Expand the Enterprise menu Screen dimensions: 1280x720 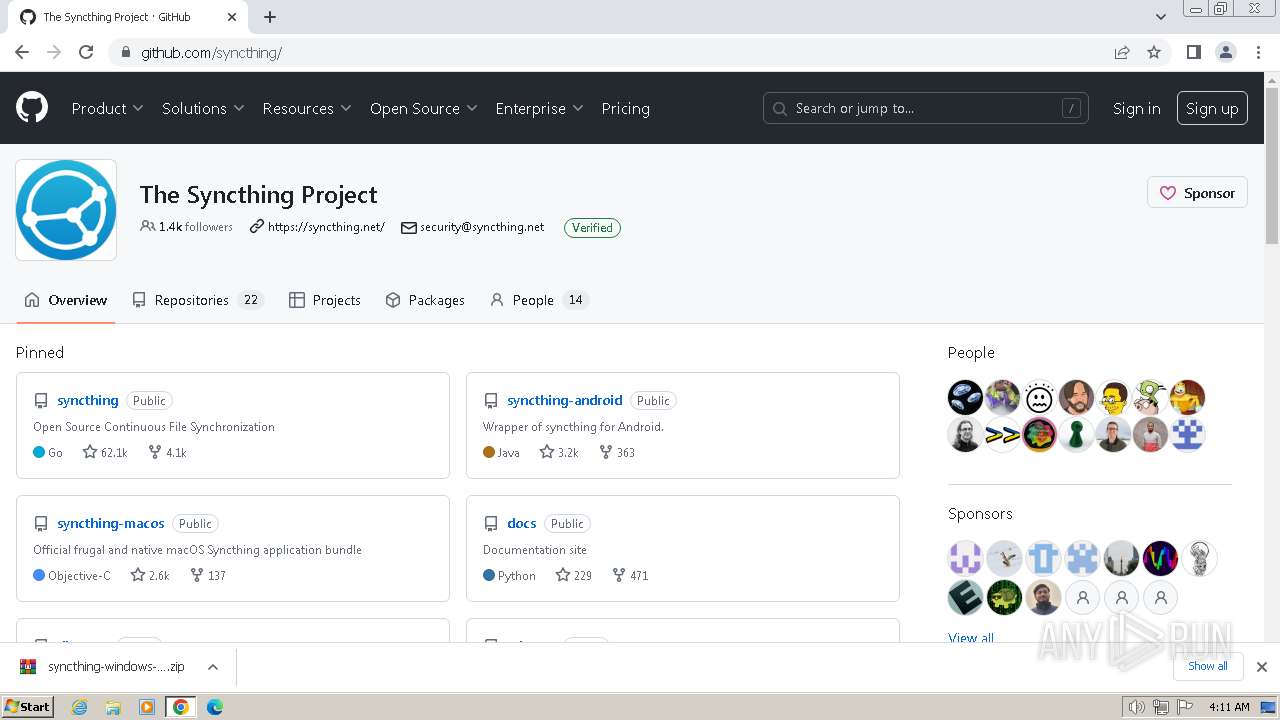point(539,108)
